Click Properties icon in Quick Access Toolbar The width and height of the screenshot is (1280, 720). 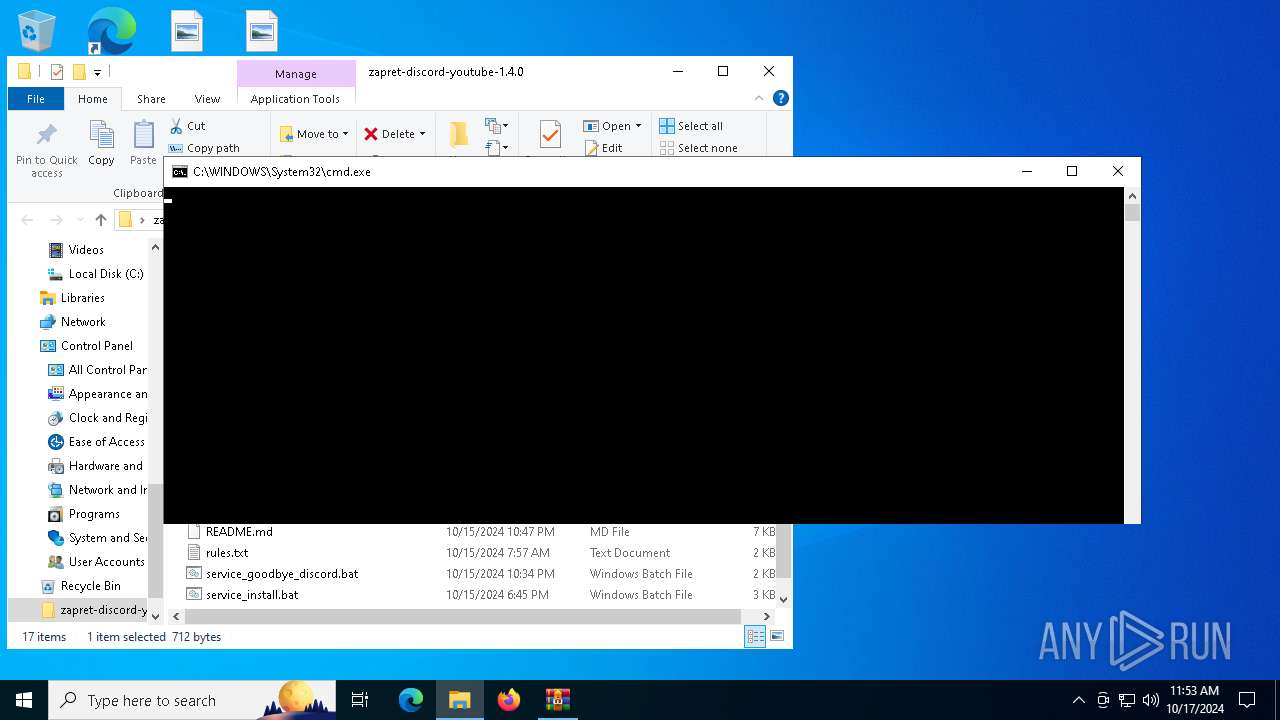tap(57, 72)
